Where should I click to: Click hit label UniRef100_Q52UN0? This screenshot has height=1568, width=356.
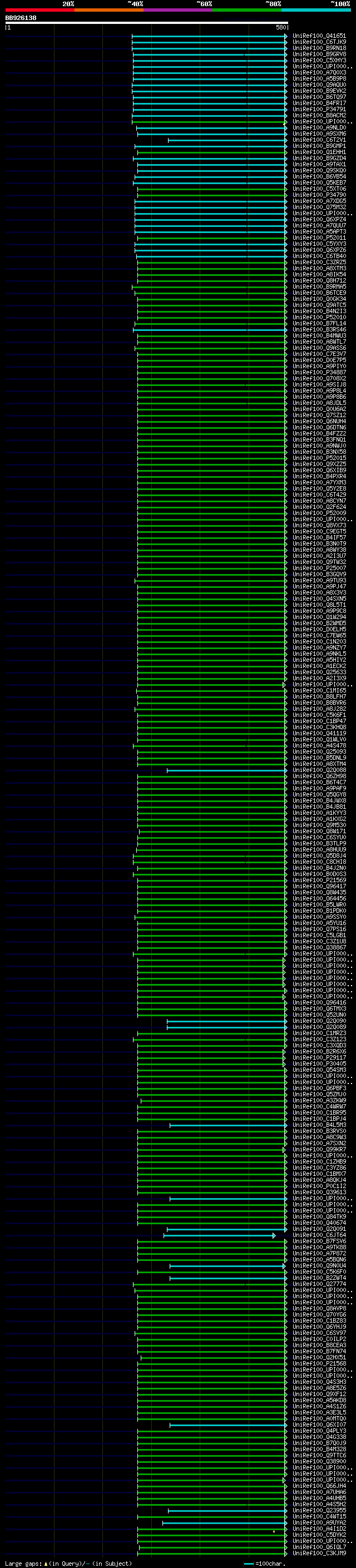click(x=319, y=1015)
